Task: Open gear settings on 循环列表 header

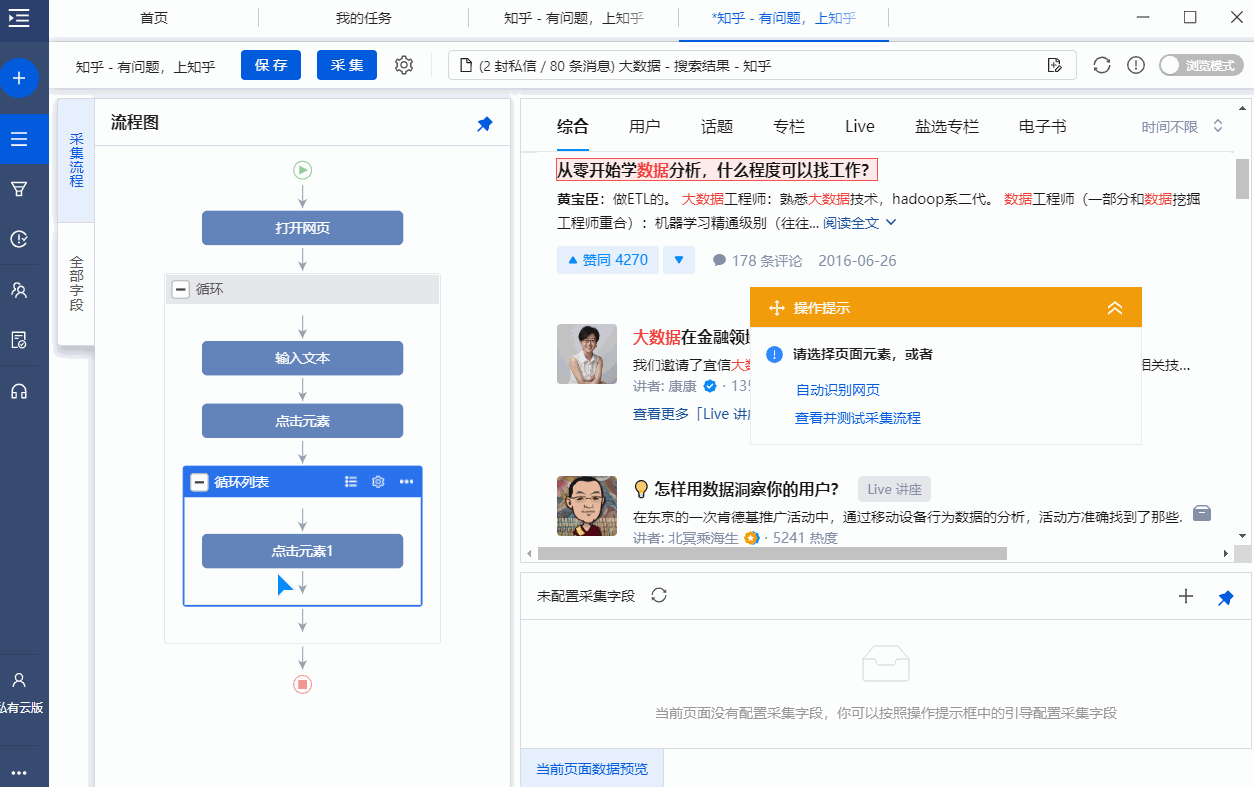Action: 378,482
